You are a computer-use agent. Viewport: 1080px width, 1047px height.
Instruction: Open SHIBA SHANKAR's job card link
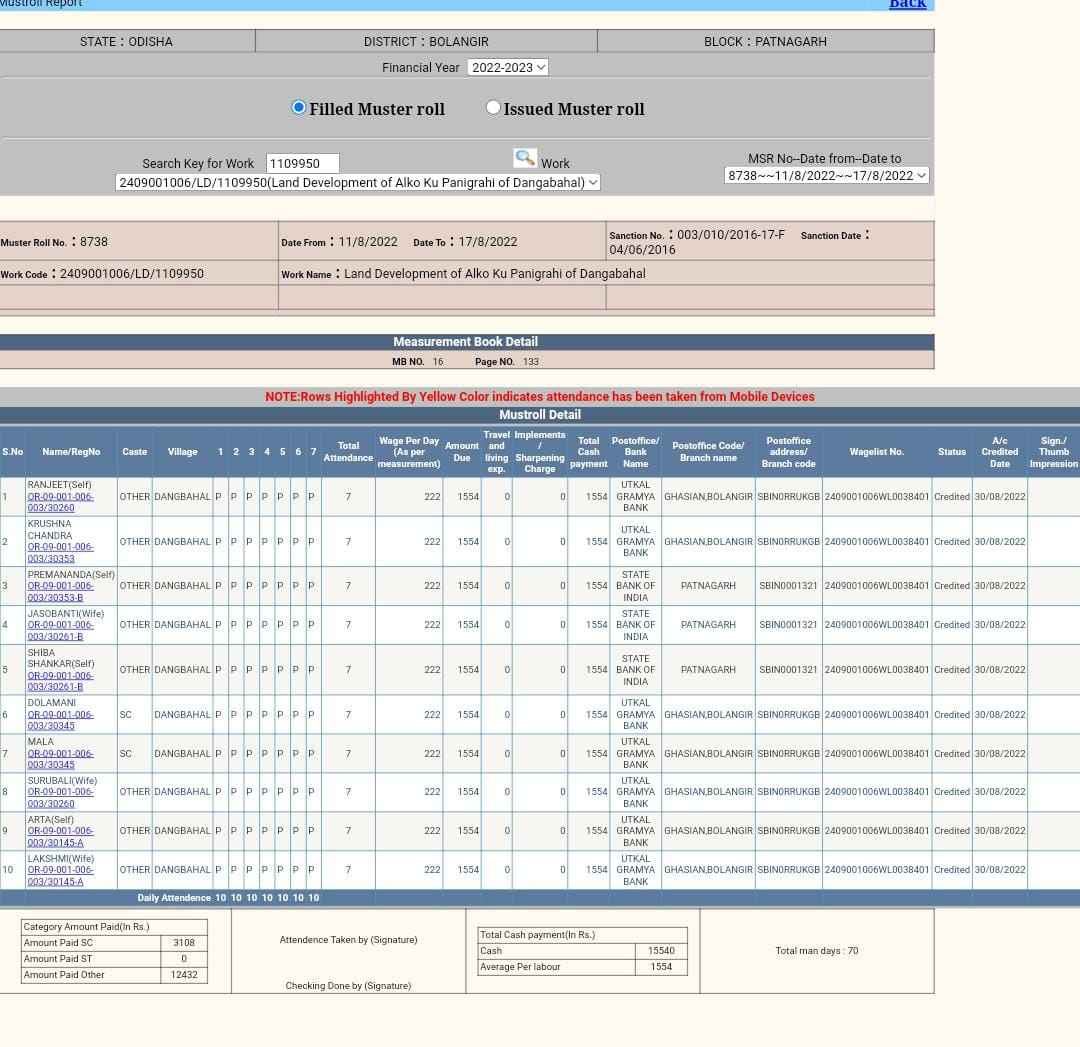tap(61, 681)
